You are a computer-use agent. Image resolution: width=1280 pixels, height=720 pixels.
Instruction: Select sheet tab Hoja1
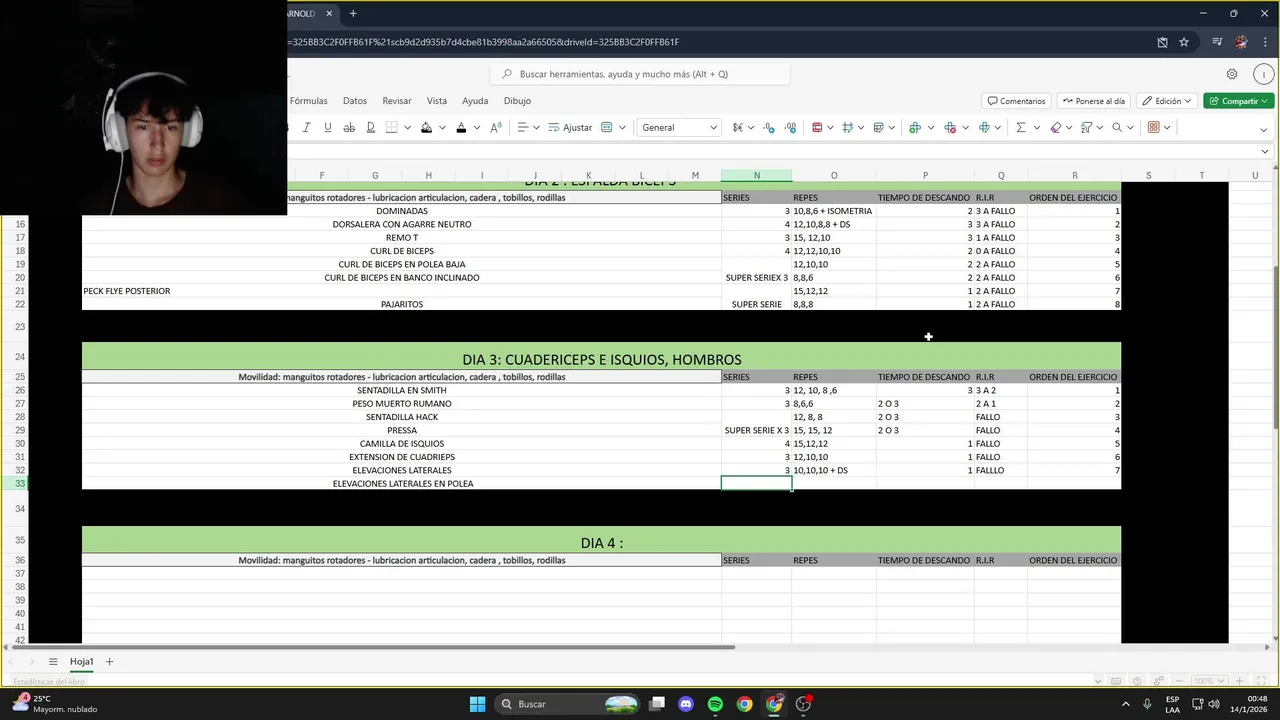[81, 661]
